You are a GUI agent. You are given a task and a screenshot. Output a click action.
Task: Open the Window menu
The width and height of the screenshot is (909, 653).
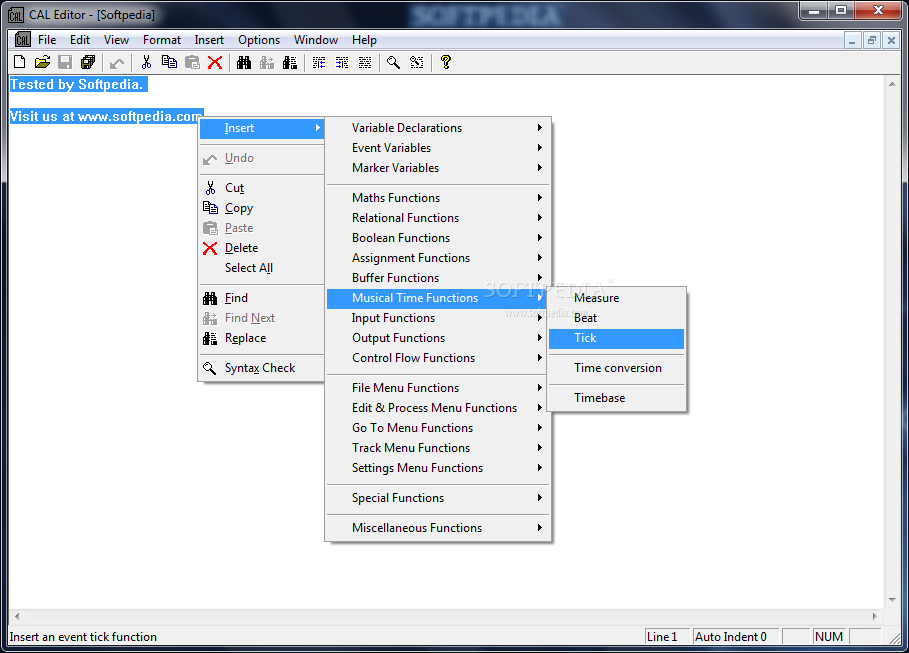pos(315,40)
